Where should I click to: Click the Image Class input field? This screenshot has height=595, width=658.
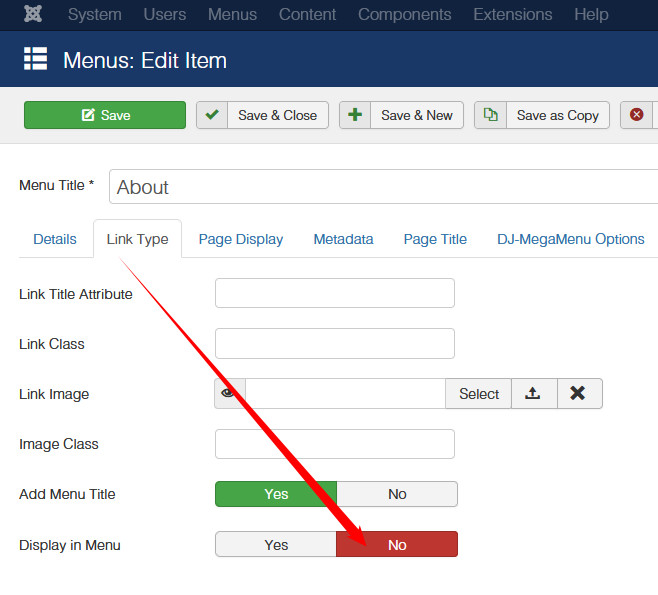point(335,444)
